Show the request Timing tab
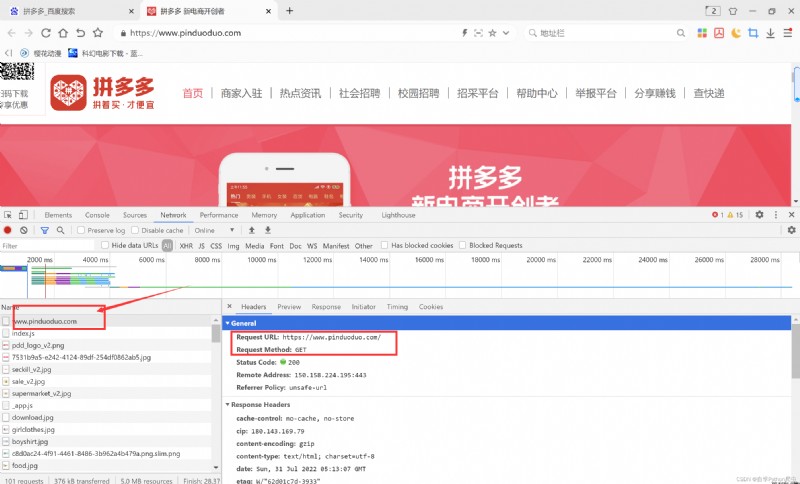800x484 pixels. pos(397,307)
